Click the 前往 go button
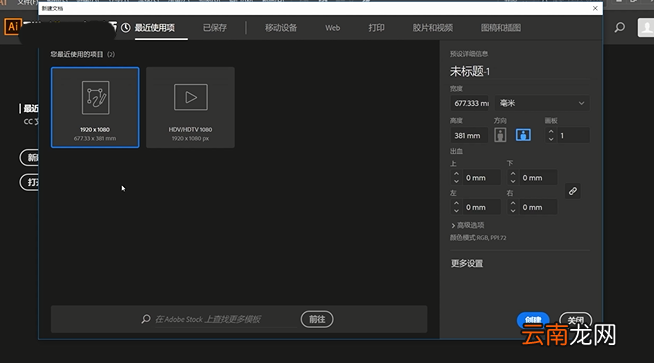This screenshot has width=654, height=363. pyautogui.click(x=317, y=319)
